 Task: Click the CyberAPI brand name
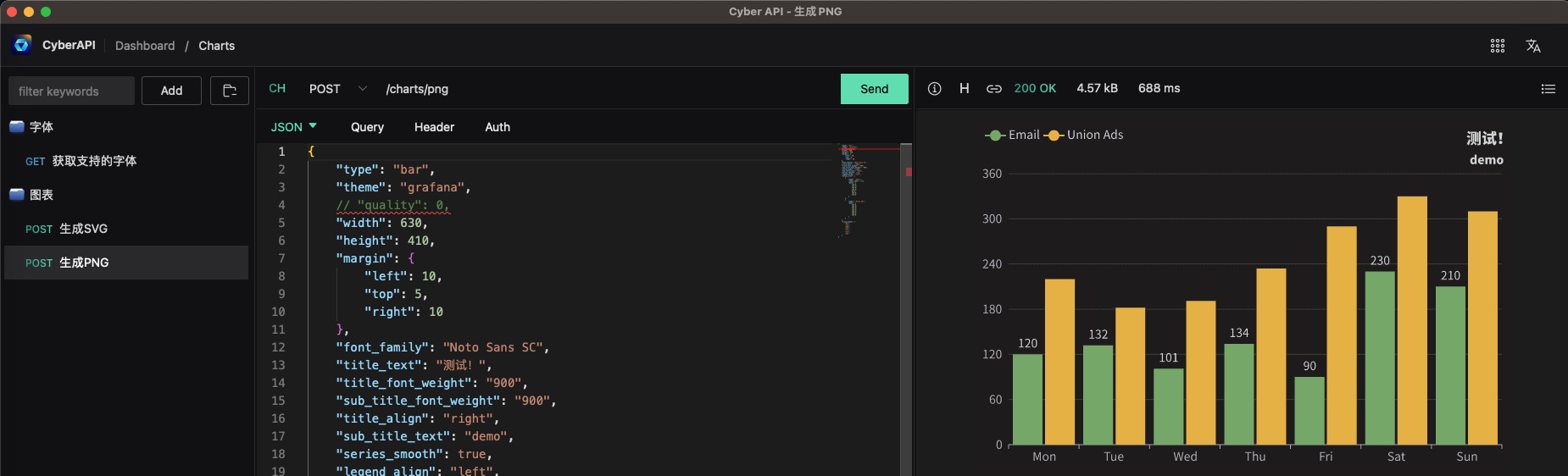point(69,45)
